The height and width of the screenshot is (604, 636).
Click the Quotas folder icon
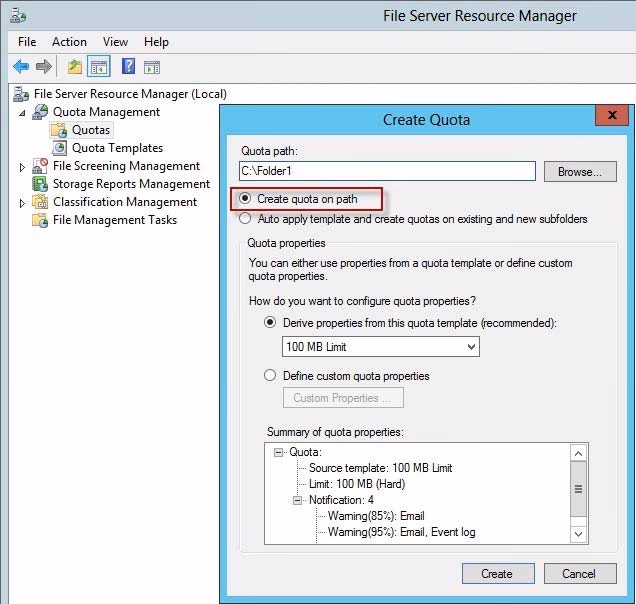click(x=59, y=130)
